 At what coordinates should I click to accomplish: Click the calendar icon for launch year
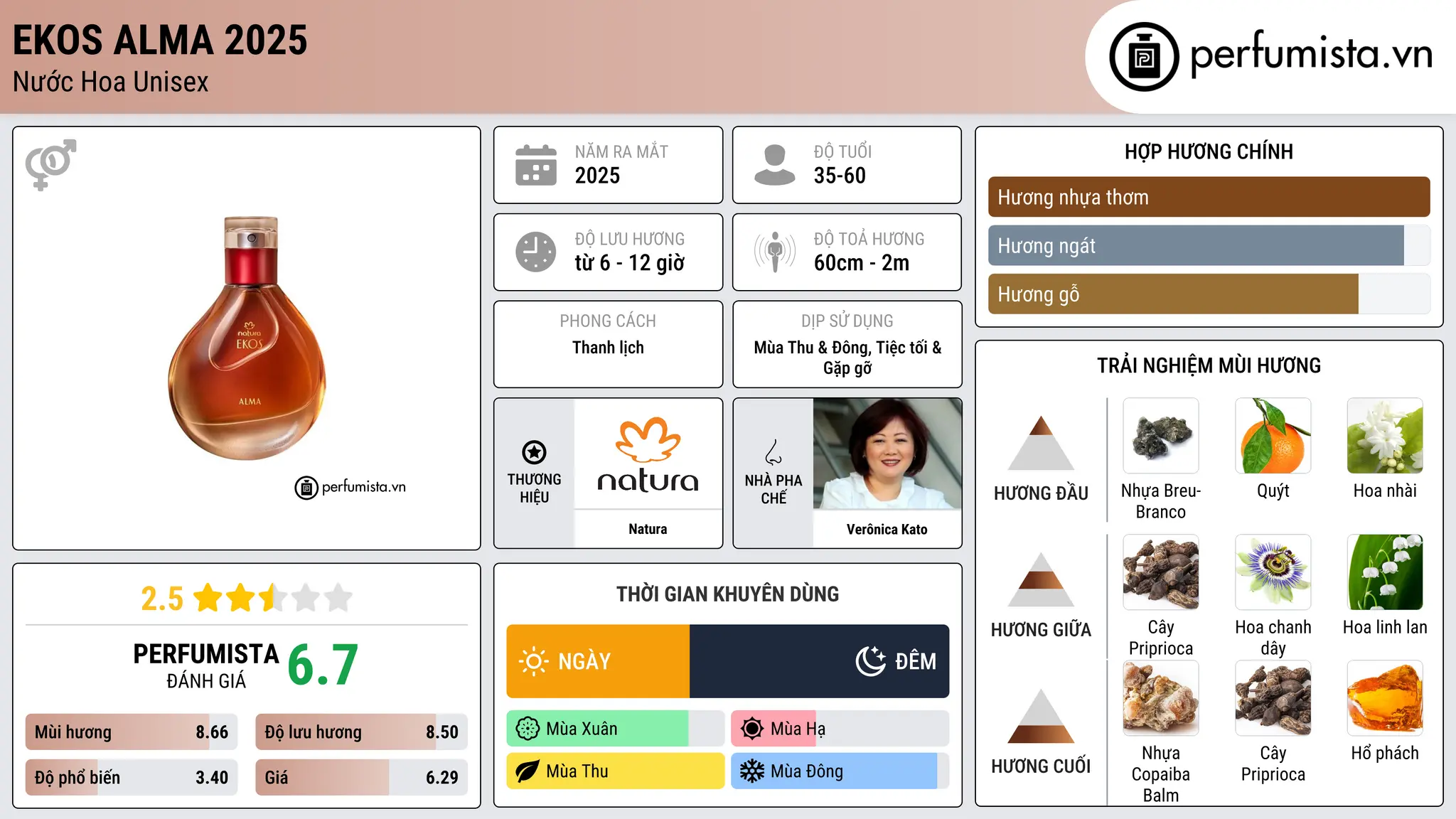point(536,165)
